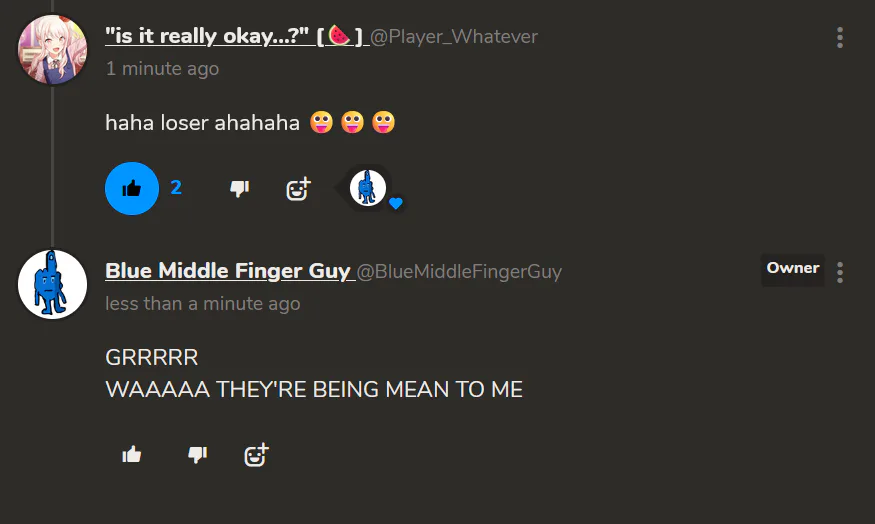Dislike the 'haha loser ahahaha' comment
Image resolution: width=875 pixels, height=524 pixels.
pos(239,189)
